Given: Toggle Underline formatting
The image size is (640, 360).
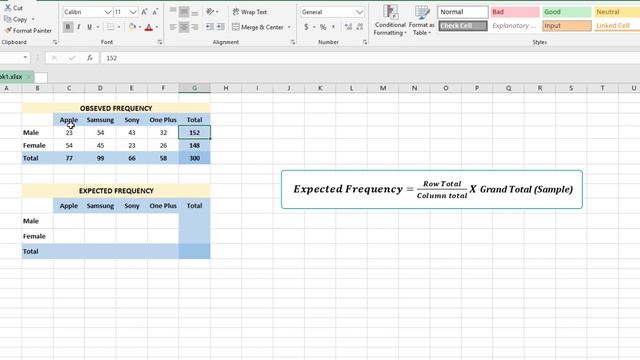Looking at the screenshot, I should pyautogui.click(x=89, y=27).
